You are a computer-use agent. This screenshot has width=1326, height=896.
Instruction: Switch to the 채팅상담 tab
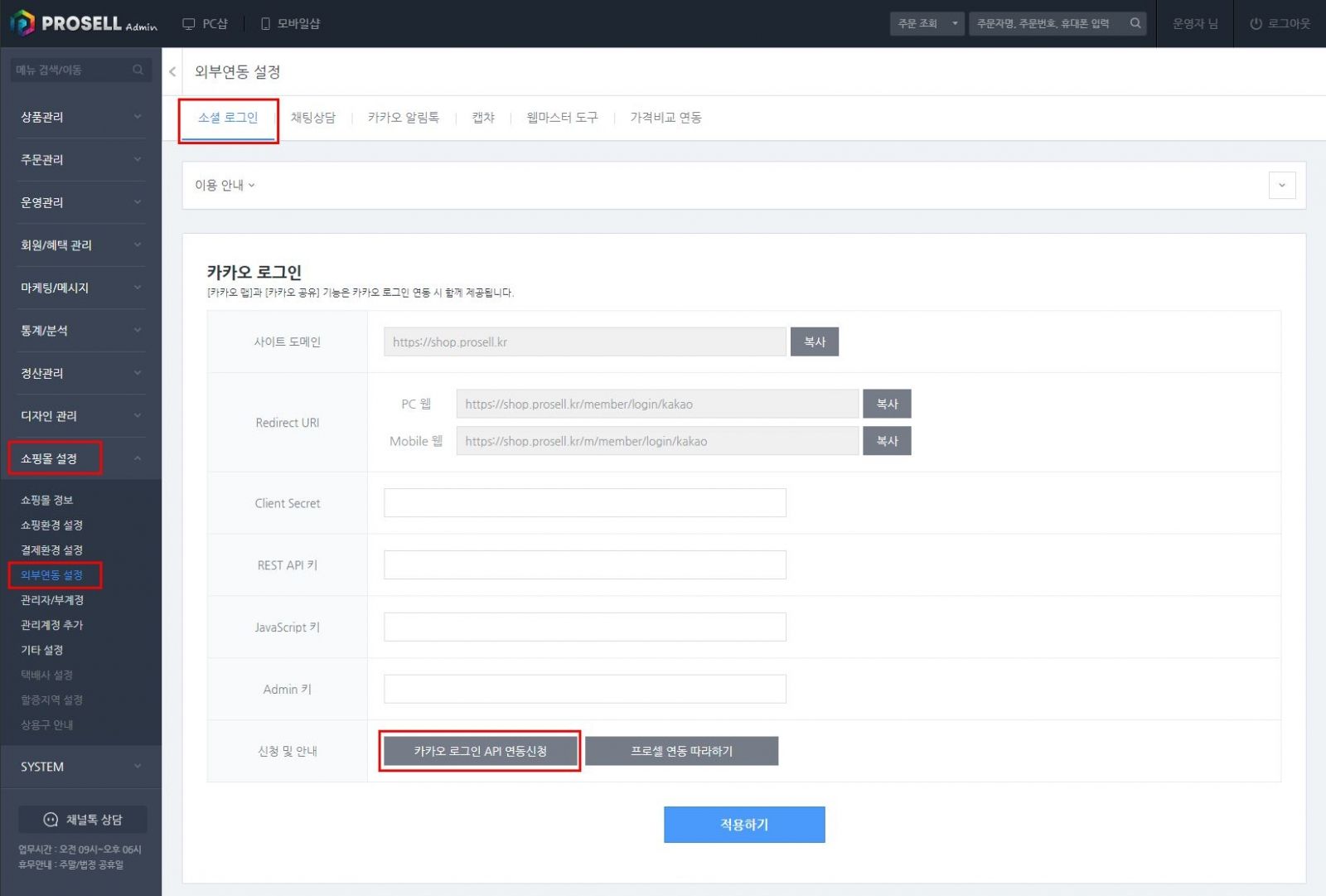tap(313, 118)
